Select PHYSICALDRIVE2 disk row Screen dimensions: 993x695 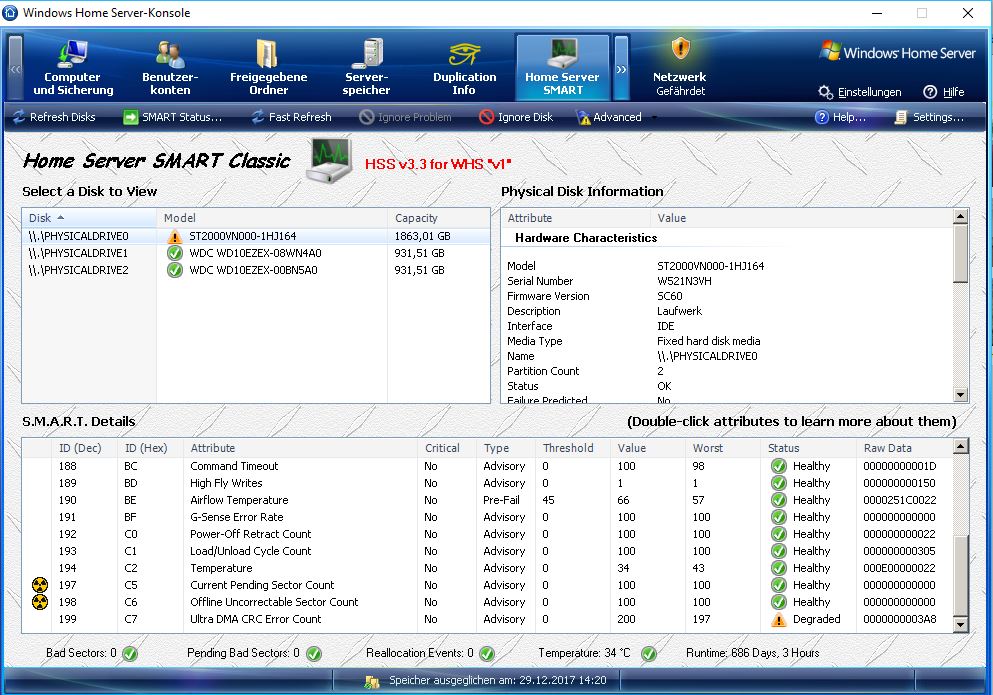(256, 271)
